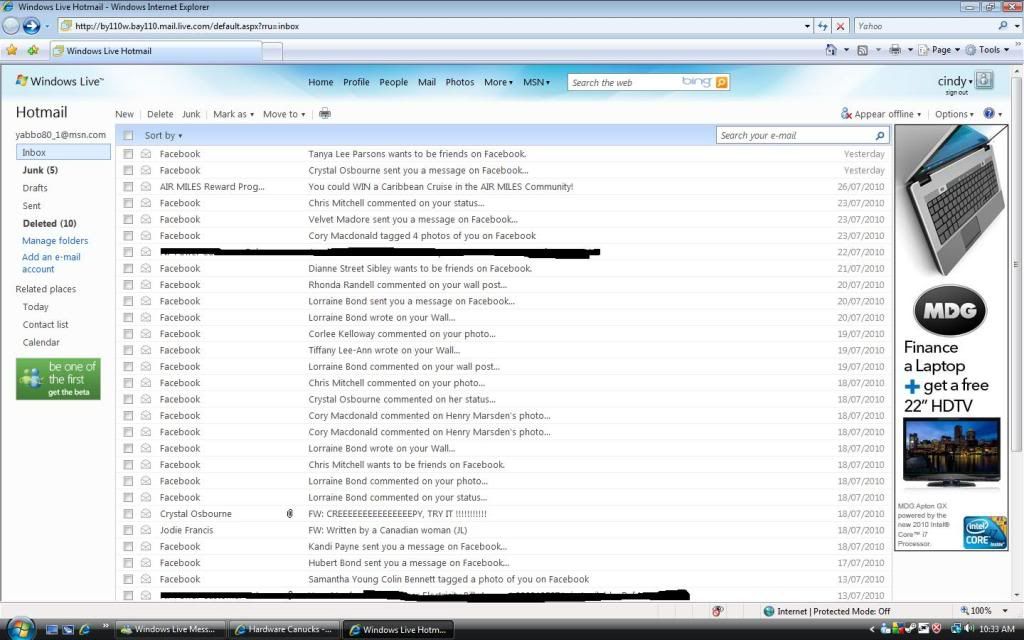Expand the Options dropdown
1024x640 pixels.
coord(954,114)
